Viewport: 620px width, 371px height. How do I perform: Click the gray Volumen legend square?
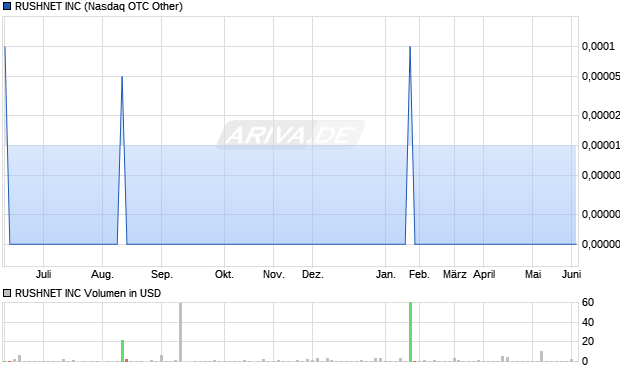pos(7,293)
